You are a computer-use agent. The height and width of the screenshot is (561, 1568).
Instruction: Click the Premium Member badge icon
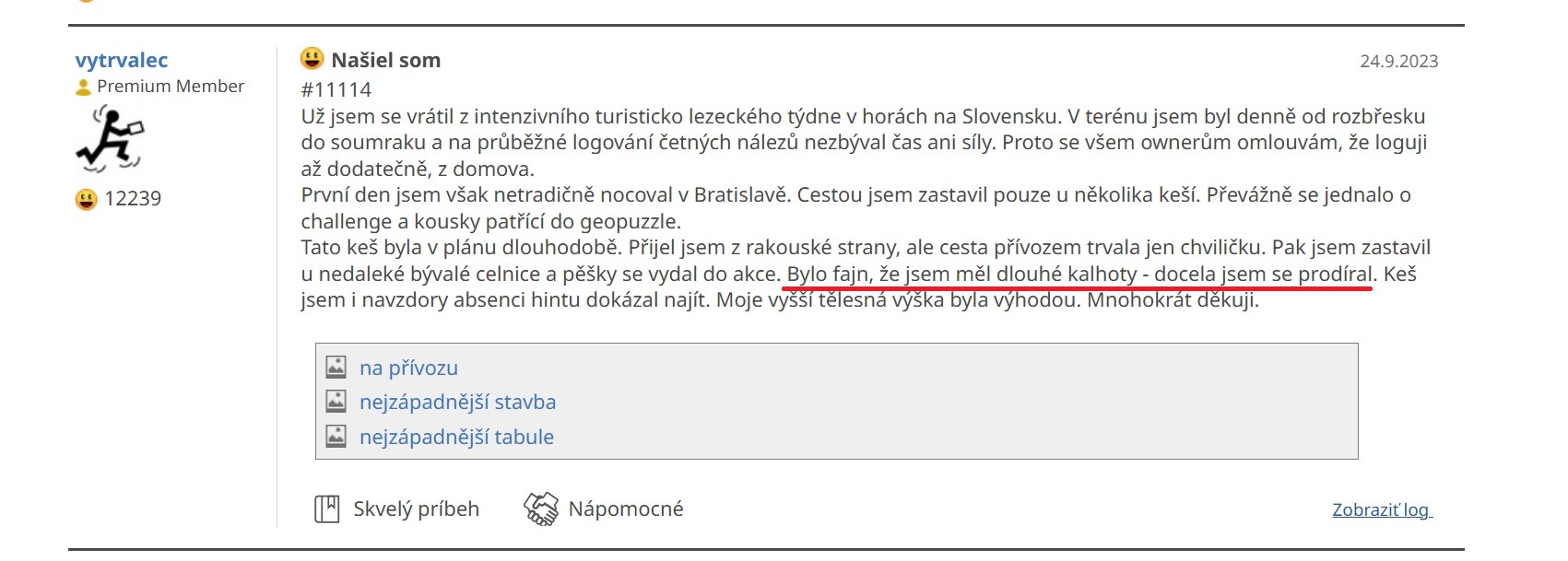point(83,87)
